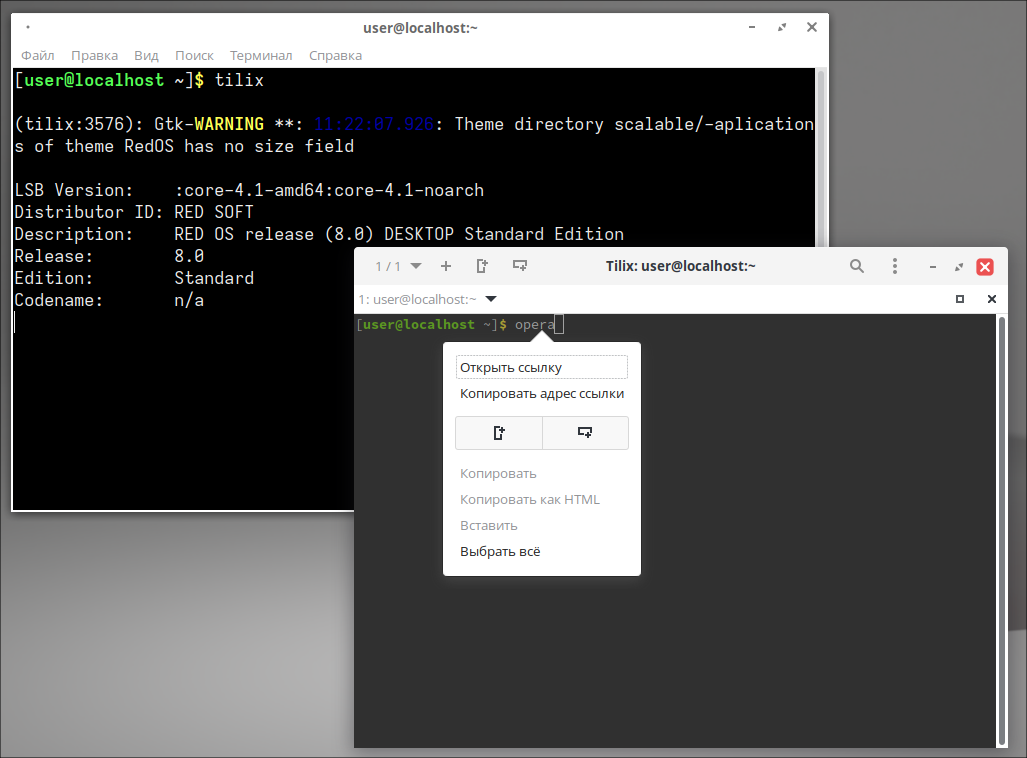
Task: Select Открыть ссылку in context menu
Action: 542,368
